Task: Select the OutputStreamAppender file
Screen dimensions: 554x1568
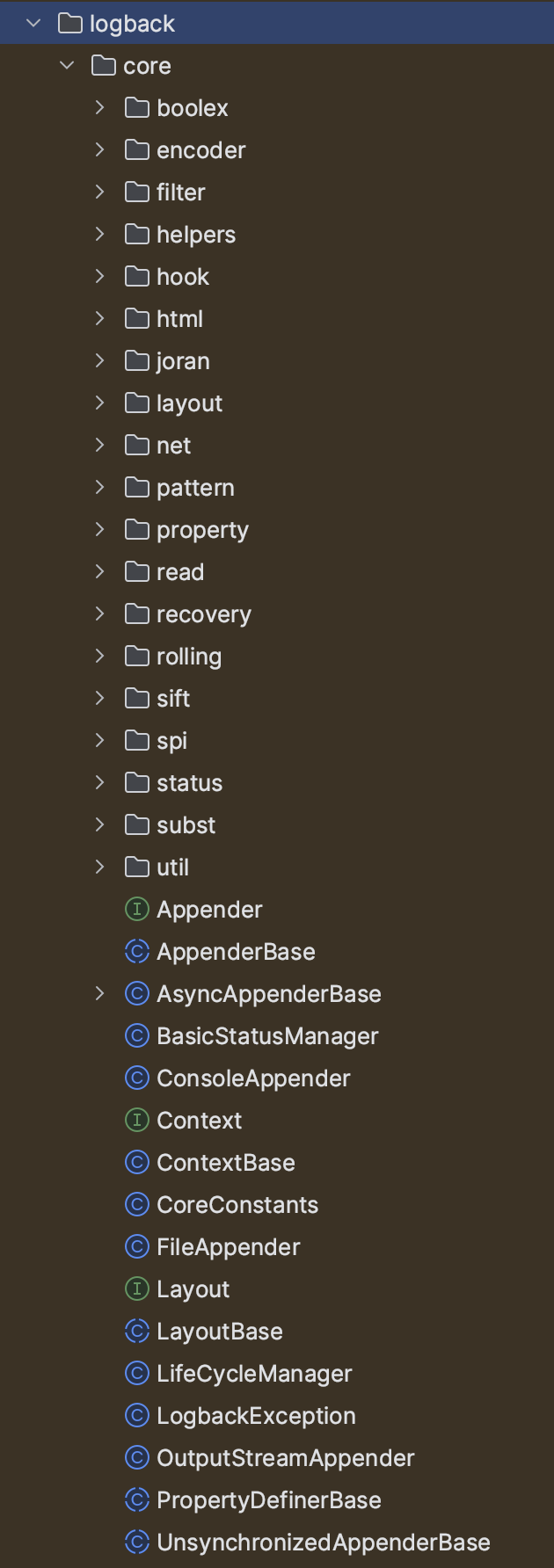Action: point(285,1457)
